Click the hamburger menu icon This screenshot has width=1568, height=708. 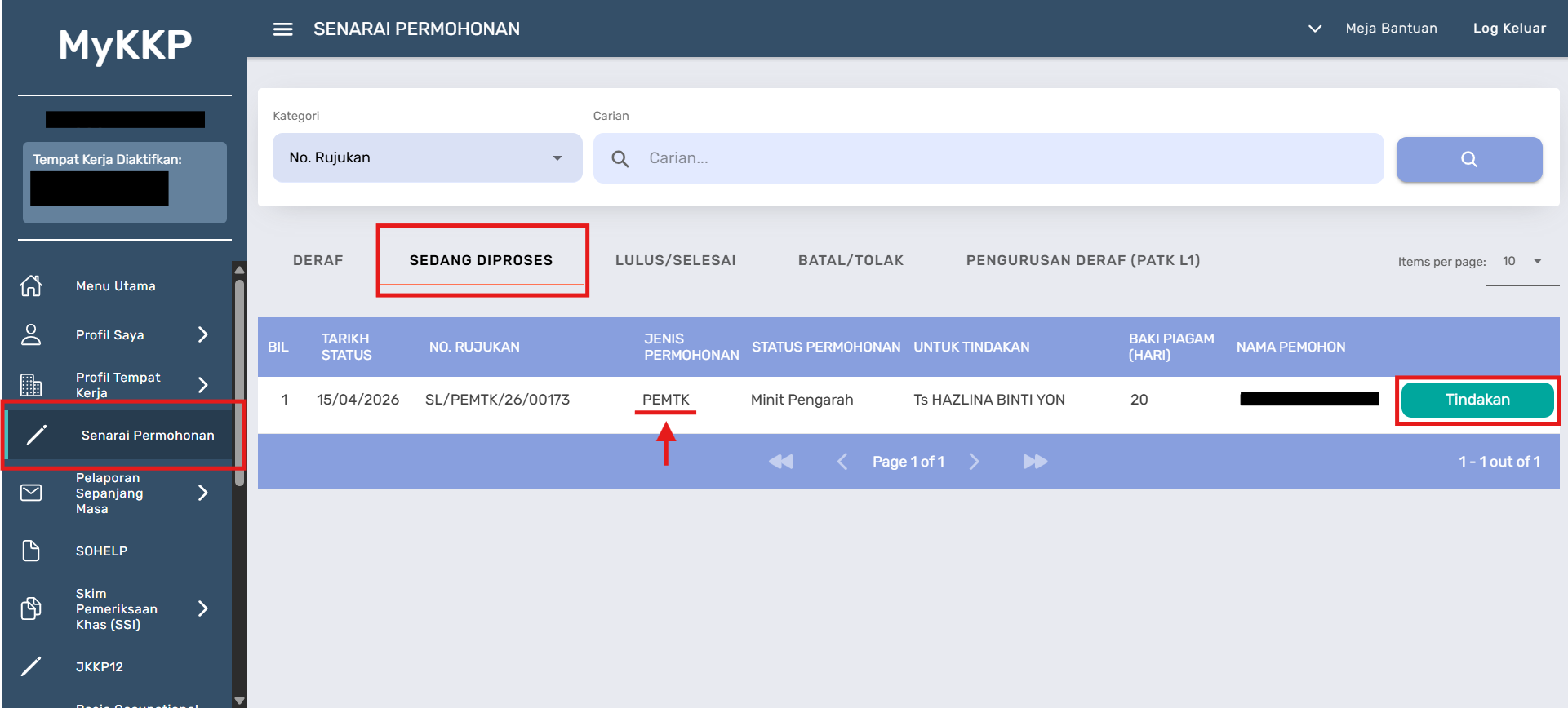282,29
